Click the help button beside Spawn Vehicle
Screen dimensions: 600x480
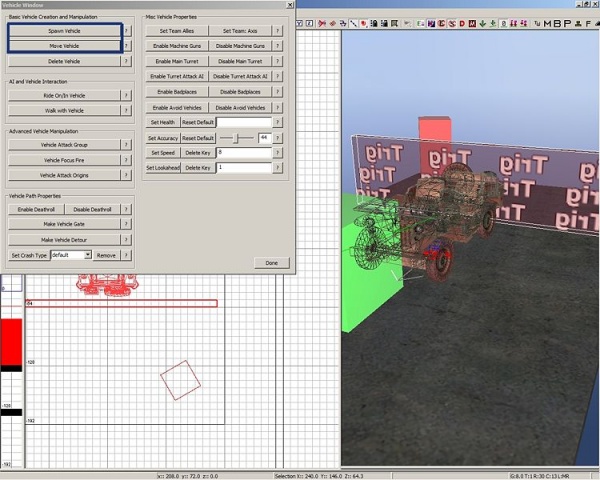point(127,31)
